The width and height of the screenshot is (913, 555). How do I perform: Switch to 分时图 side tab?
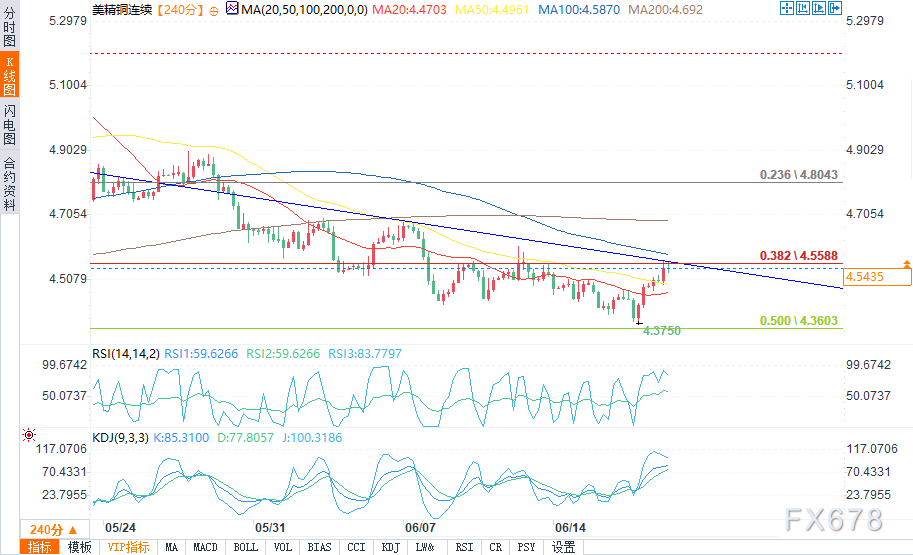tap(9, 27)
